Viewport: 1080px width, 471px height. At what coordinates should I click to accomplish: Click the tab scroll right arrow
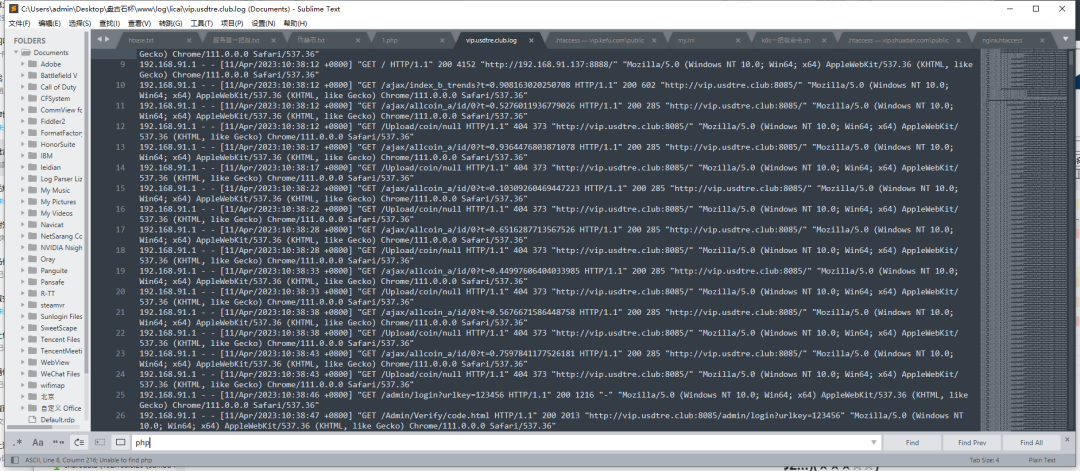[x=107, y=39]
